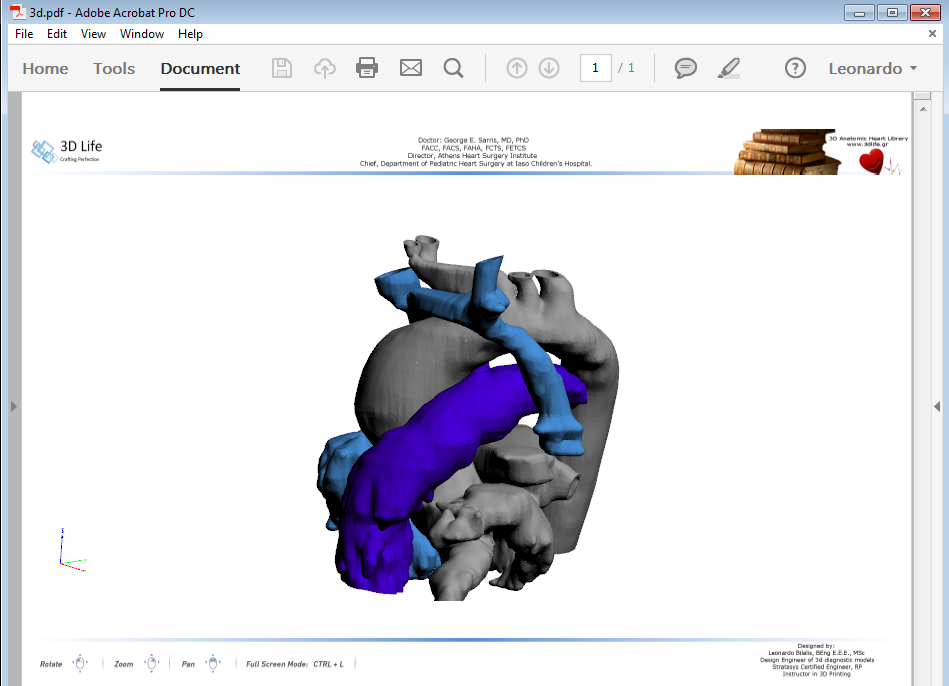Click the total page count '/ 1'
The width and height of the screenshot is (949, 686).
click(626, 68)
